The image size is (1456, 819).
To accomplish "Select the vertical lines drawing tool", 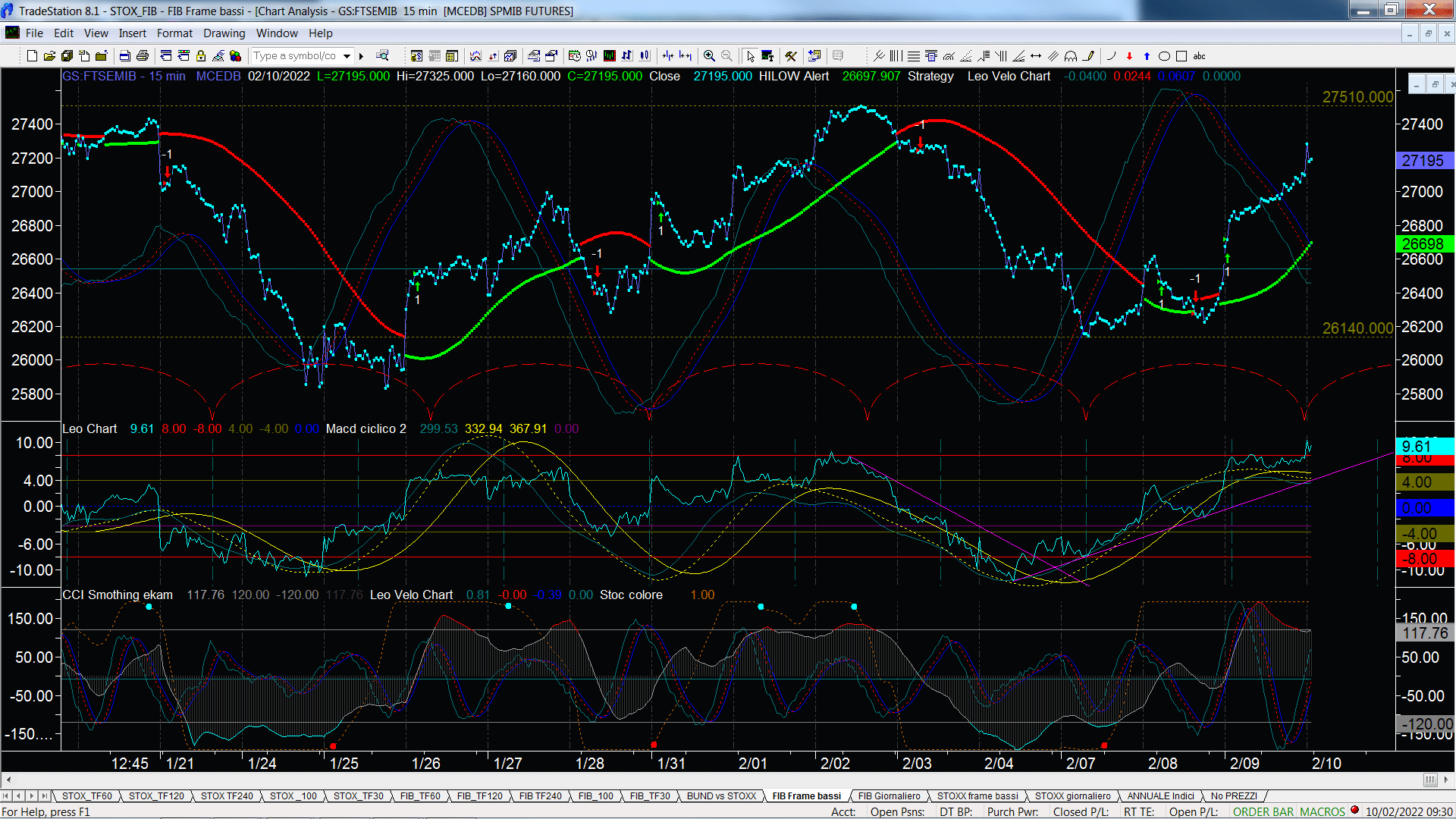I will [896, 56].
